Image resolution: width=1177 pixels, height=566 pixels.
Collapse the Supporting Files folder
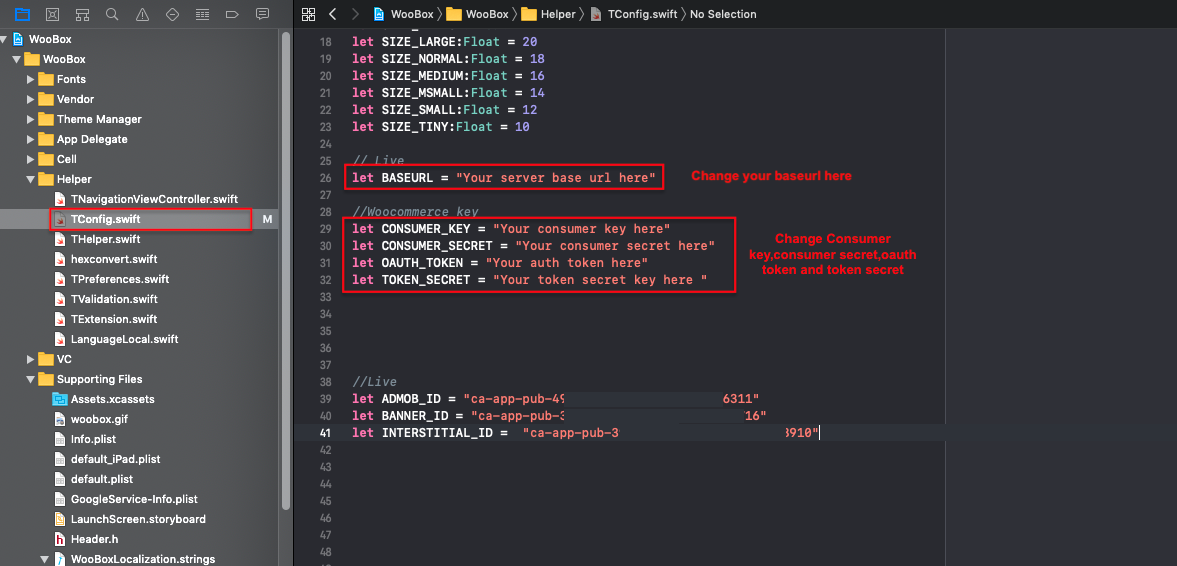(31, 379)
